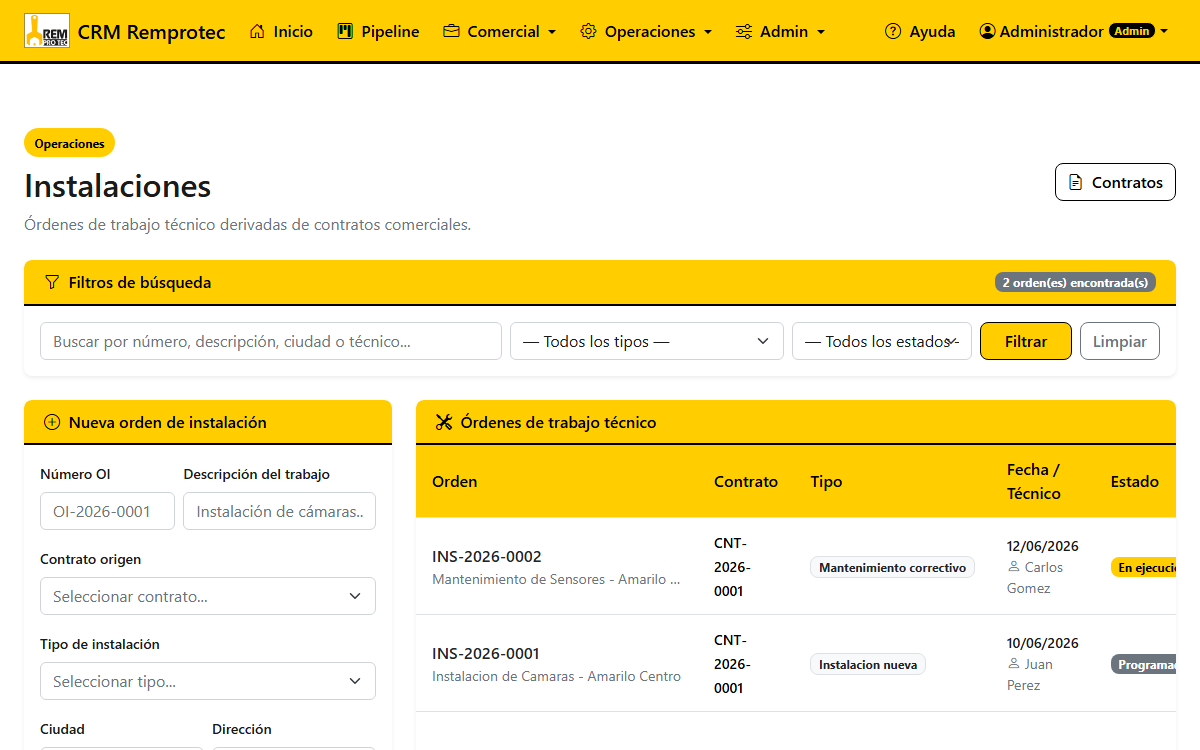Go to Inicio in the navbar
Viewport: 1200px width, 750px height.
tap(281, 32)
